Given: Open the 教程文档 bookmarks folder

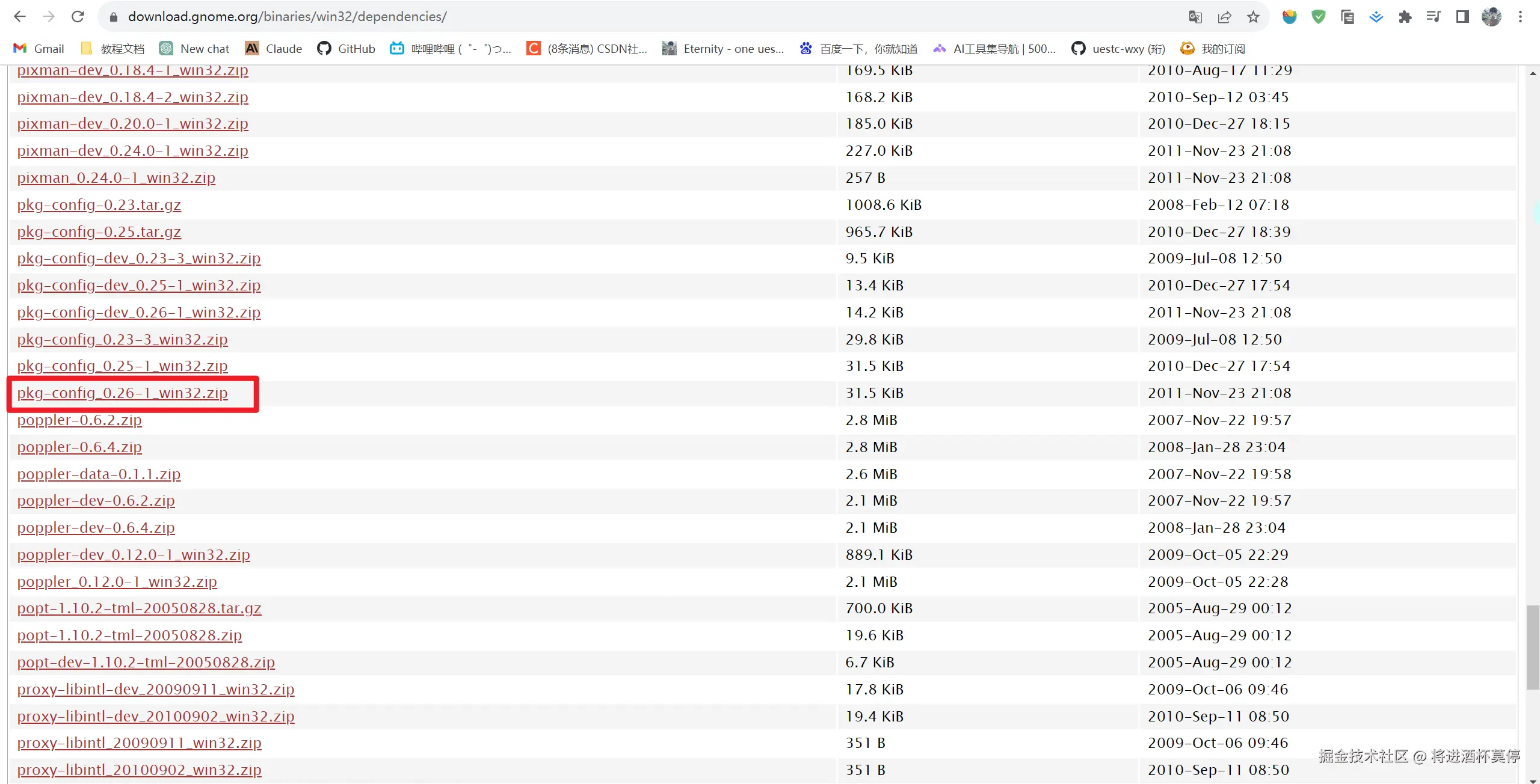Looking at the screenshot, I should click(112, 49).
